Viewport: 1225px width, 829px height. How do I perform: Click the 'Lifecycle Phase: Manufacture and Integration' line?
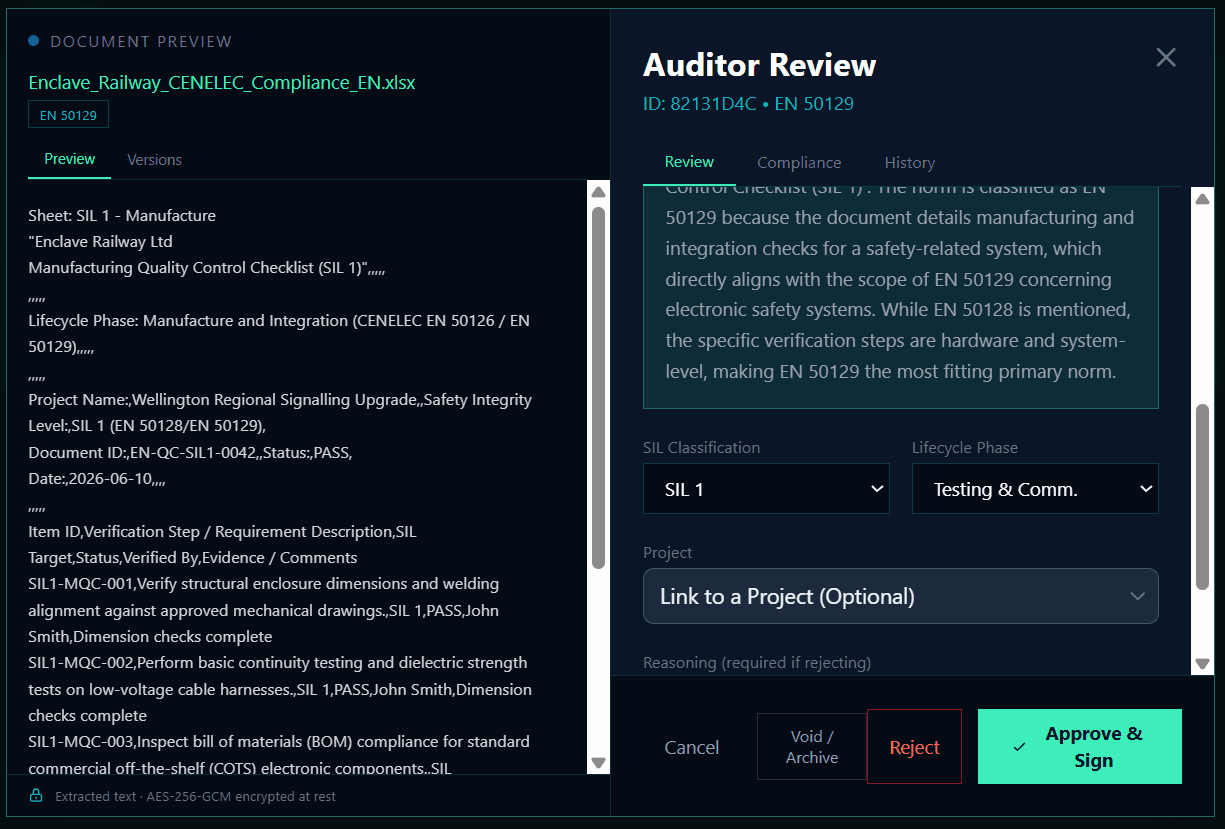[279, 334]
